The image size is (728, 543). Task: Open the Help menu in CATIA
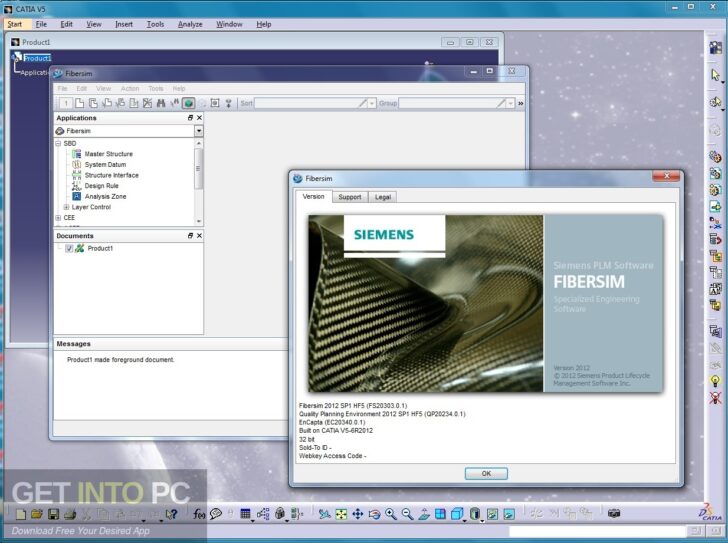coord(264,24)
